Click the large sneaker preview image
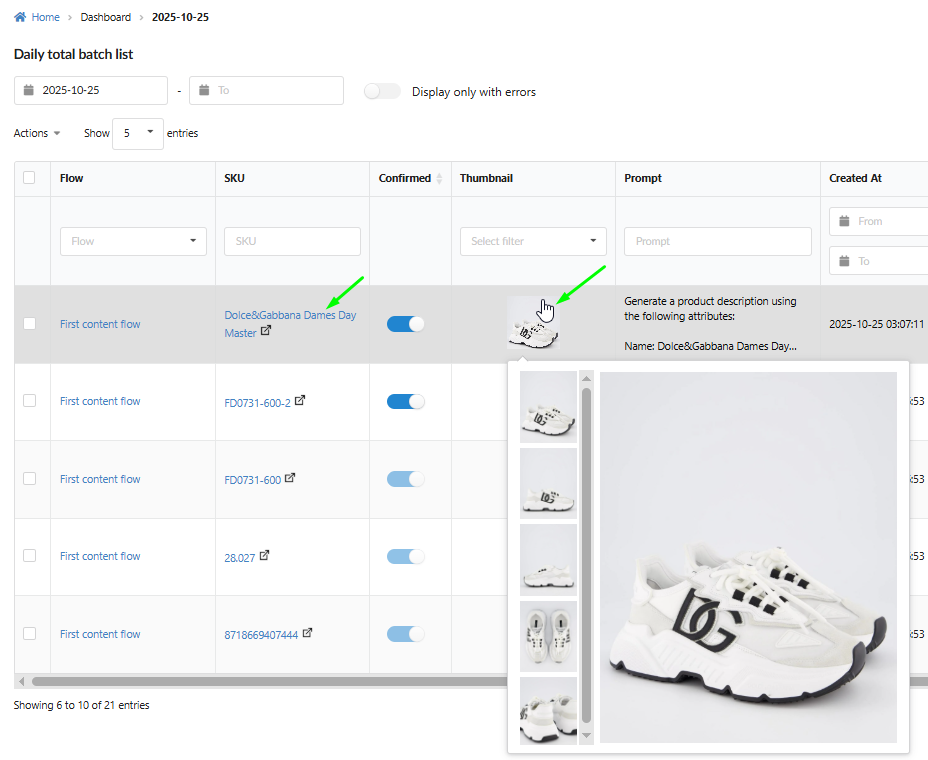The image size is (928, 760). click(x=748, y=557)
